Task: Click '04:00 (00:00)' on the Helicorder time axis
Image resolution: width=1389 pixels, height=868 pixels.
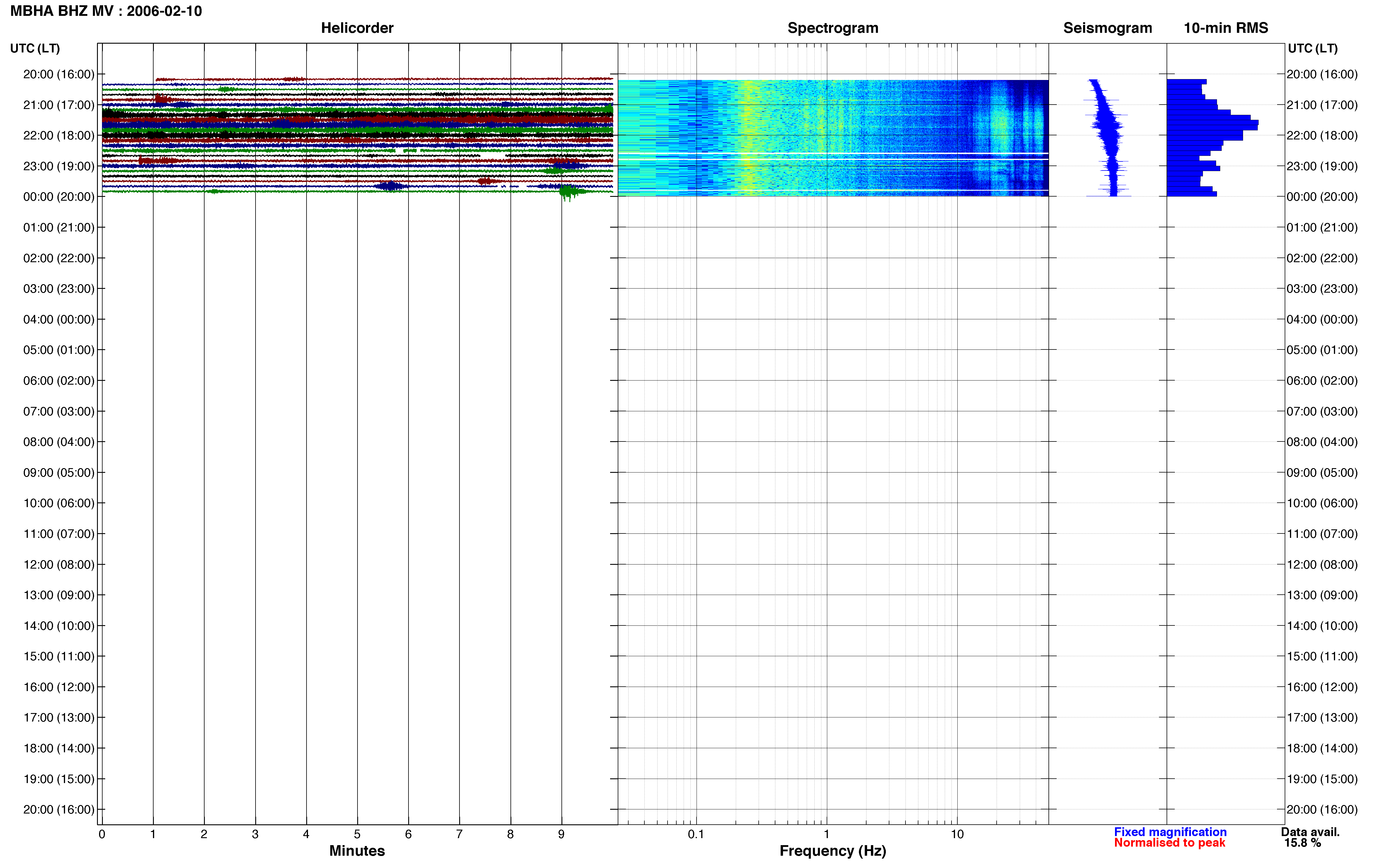Action: click(x=59, y=319)
